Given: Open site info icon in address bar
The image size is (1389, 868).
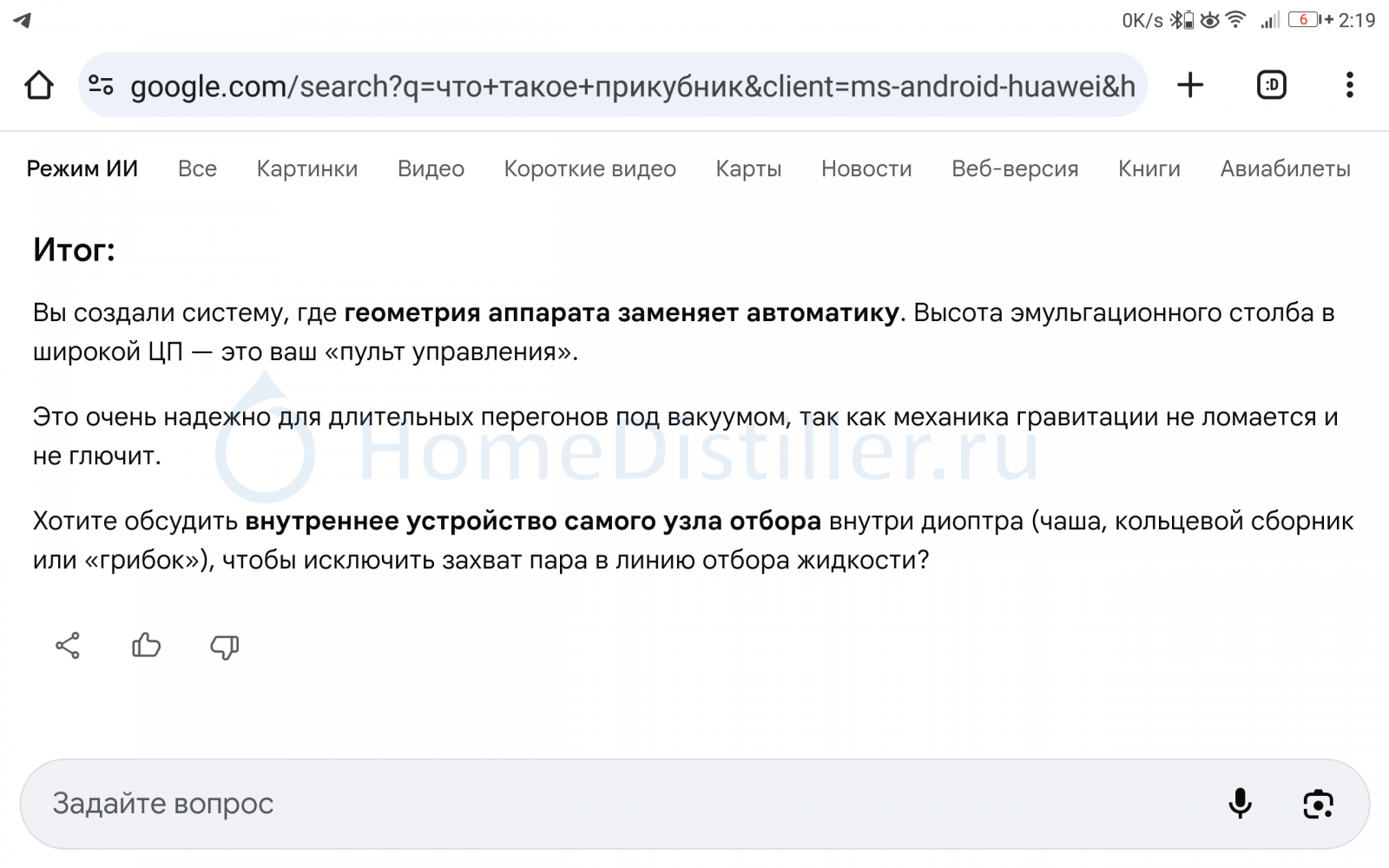Looking at the screenshot, I should [102, 85].
